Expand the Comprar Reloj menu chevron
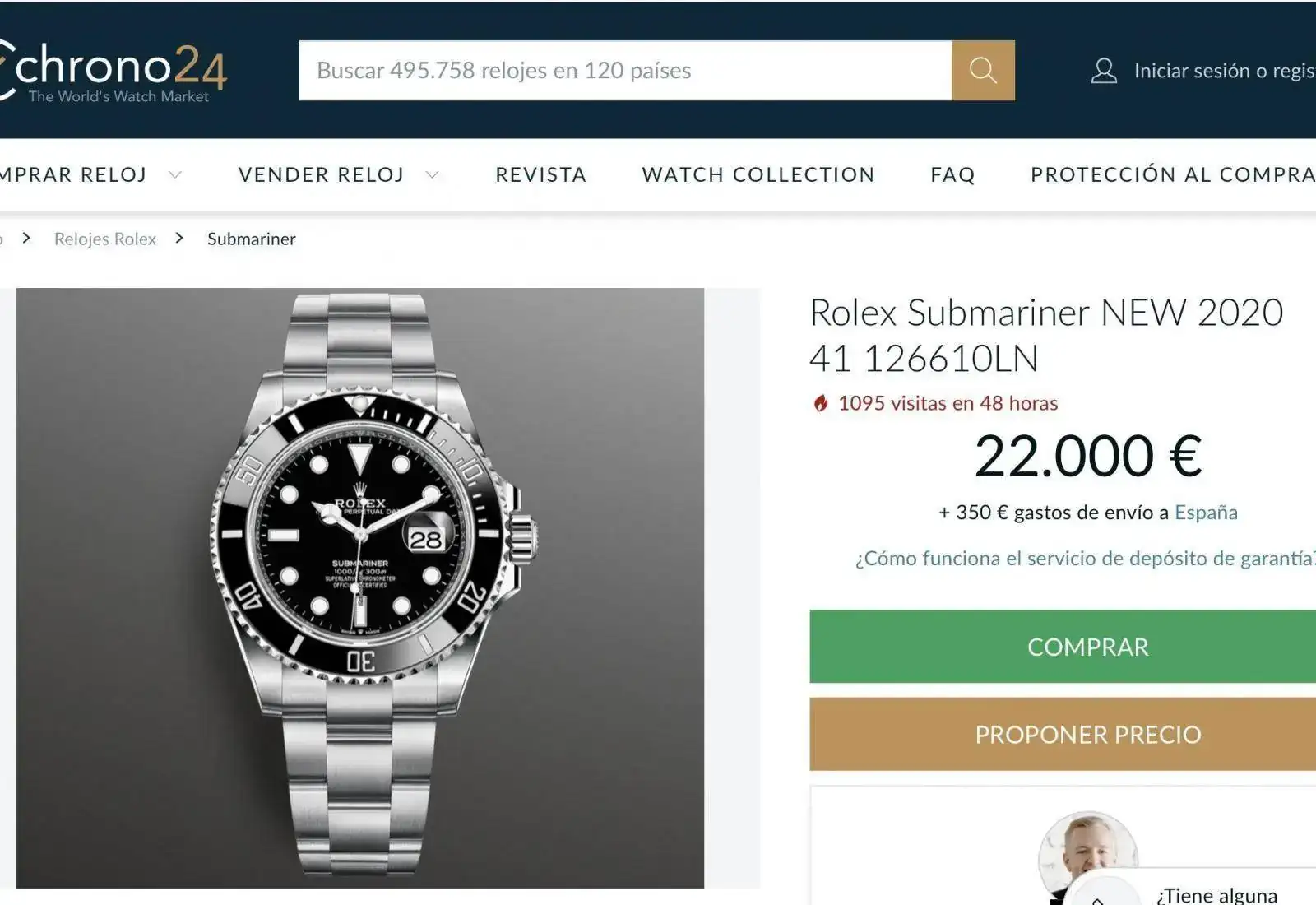This screenshot has width=1316, height=905. [x=175, y=174]
